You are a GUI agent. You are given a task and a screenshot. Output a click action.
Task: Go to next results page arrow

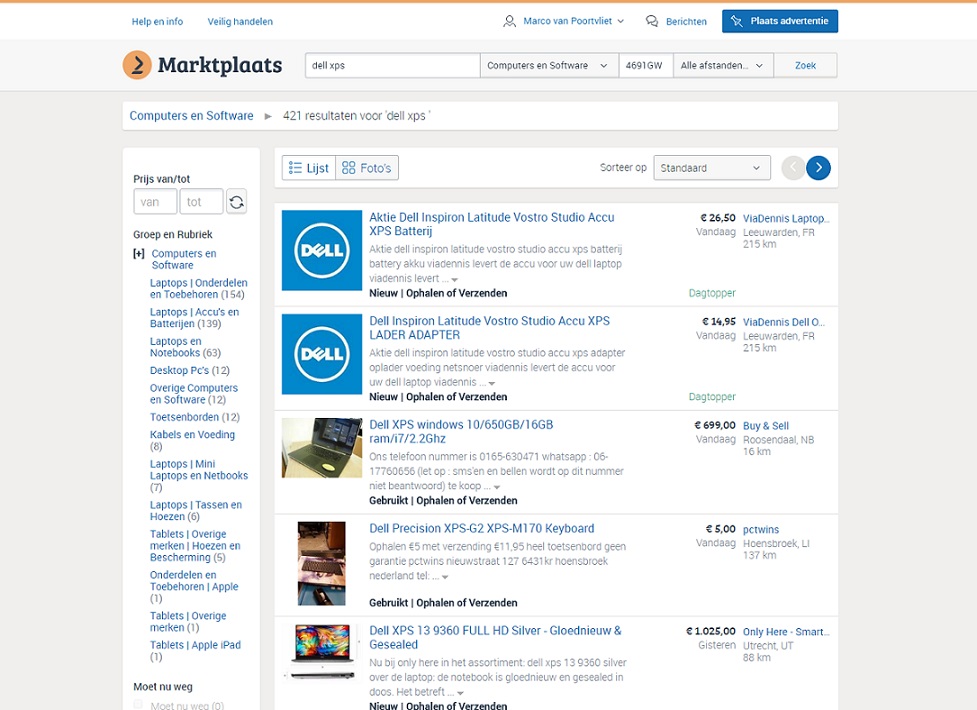tap(818, 168)
